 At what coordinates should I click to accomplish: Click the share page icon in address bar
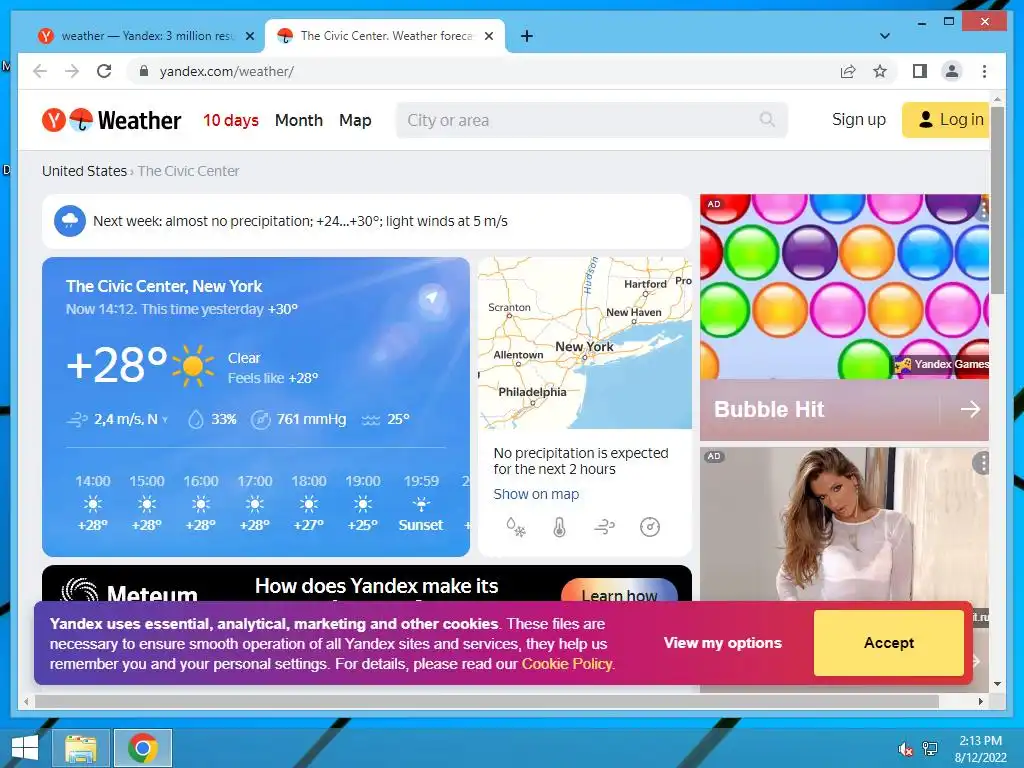848,71
